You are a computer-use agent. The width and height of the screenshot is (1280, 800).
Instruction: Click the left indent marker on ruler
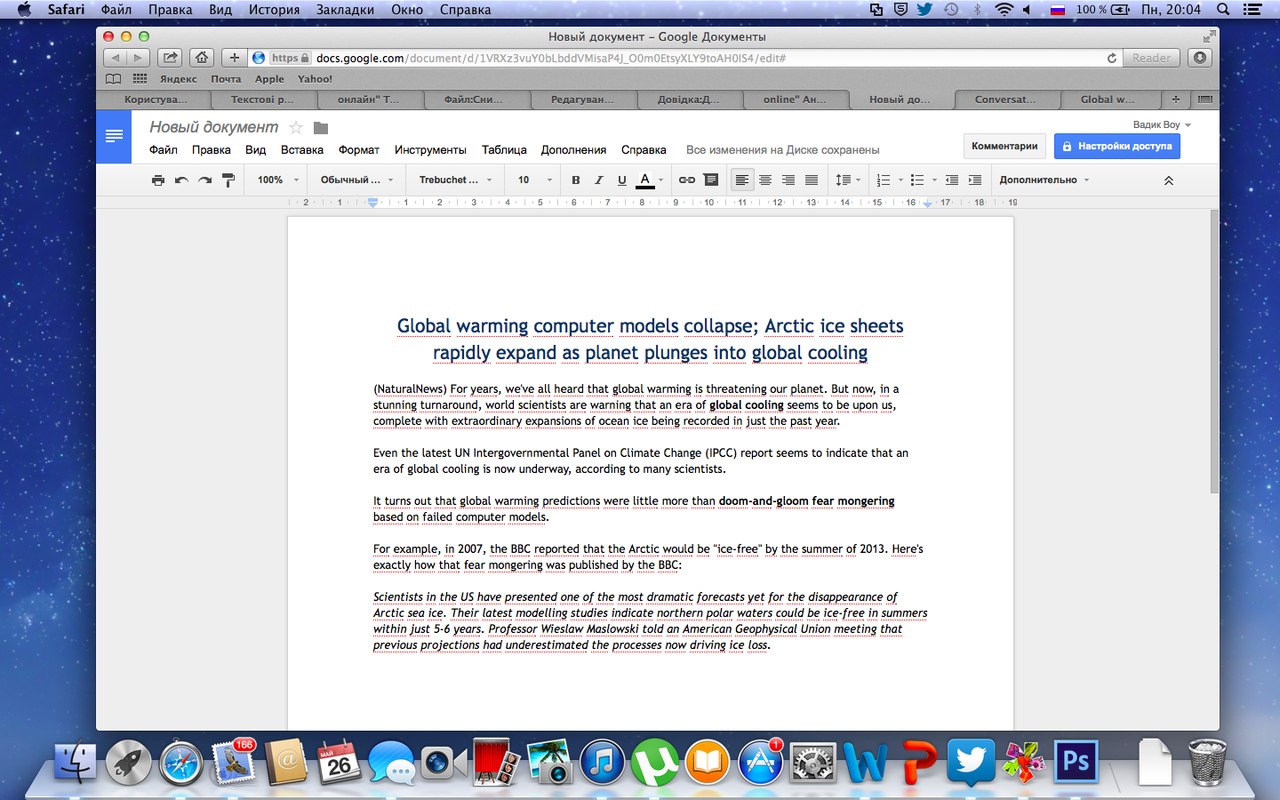coord(372,202)
